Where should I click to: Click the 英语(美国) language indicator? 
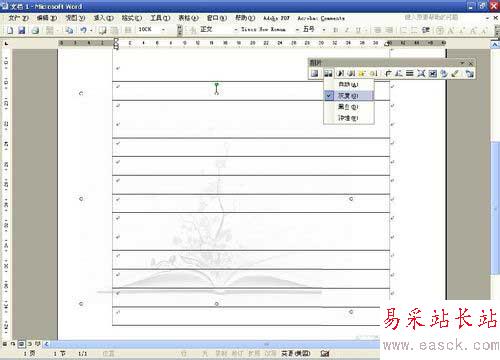click(x=296, y=353)
